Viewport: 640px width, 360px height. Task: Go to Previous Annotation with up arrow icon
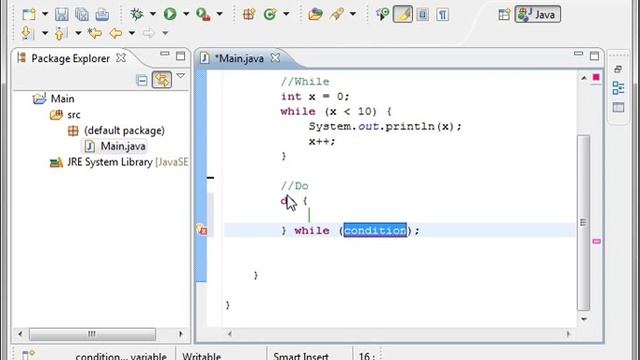tap(60, 33)
